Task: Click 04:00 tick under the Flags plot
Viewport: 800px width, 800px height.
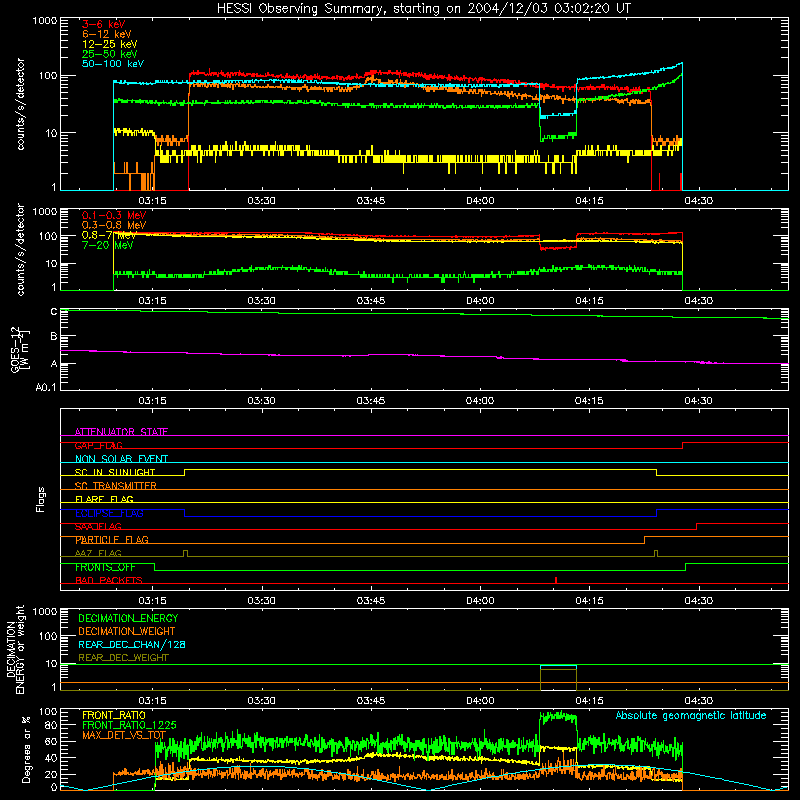Action: pos(480,601)
